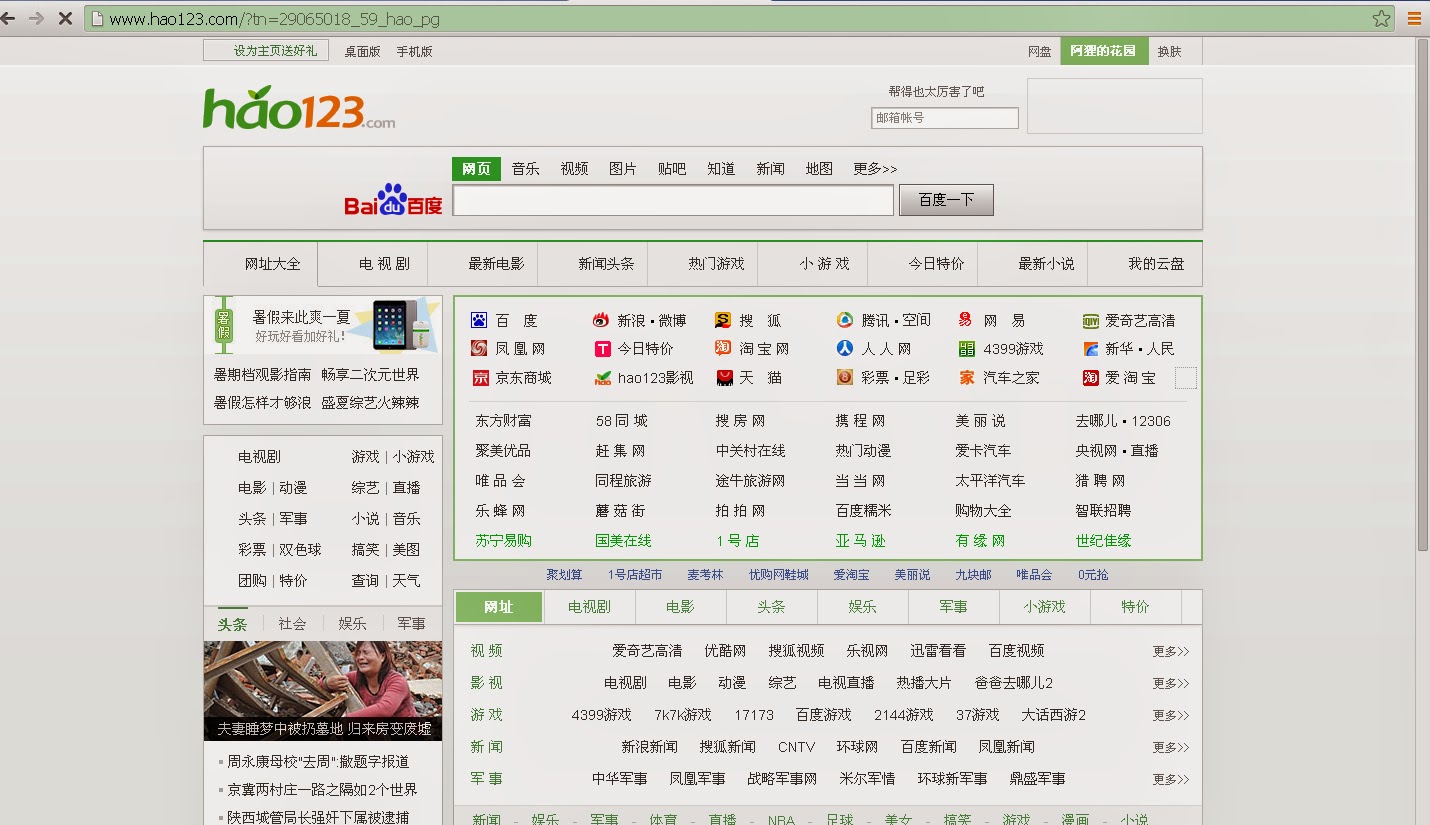
Task: Open the 苏宁易购 link
Action: (x=504, y=541)
